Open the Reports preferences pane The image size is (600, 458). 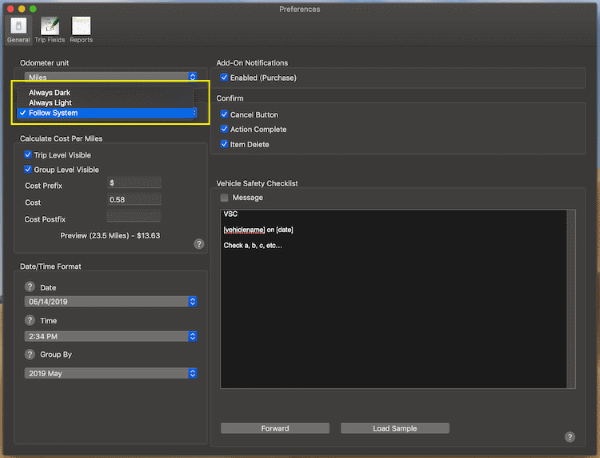coord(81,29)
